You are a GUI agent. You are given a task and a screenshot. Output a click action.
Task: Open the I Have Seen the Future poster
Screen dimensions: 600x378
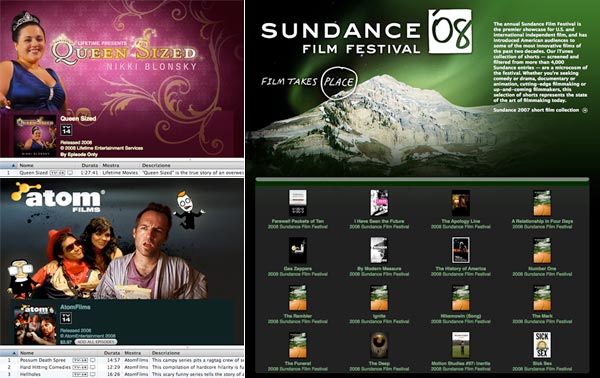coord(379,203)
